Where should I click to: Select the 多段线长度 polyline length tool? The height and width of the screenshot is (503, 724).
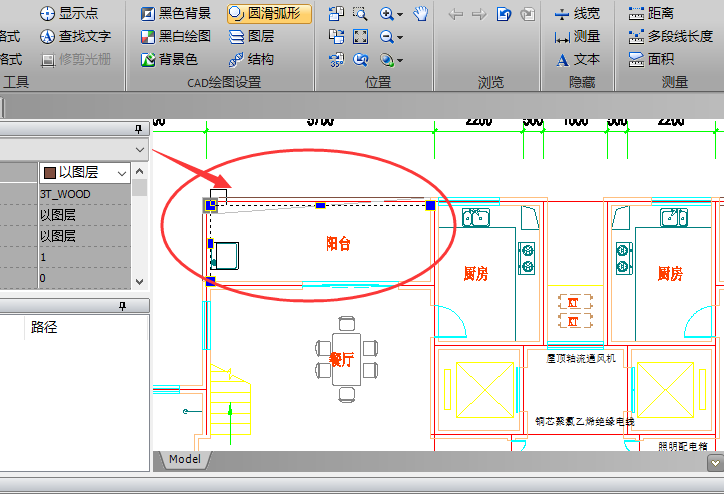[x=669, y=36]
